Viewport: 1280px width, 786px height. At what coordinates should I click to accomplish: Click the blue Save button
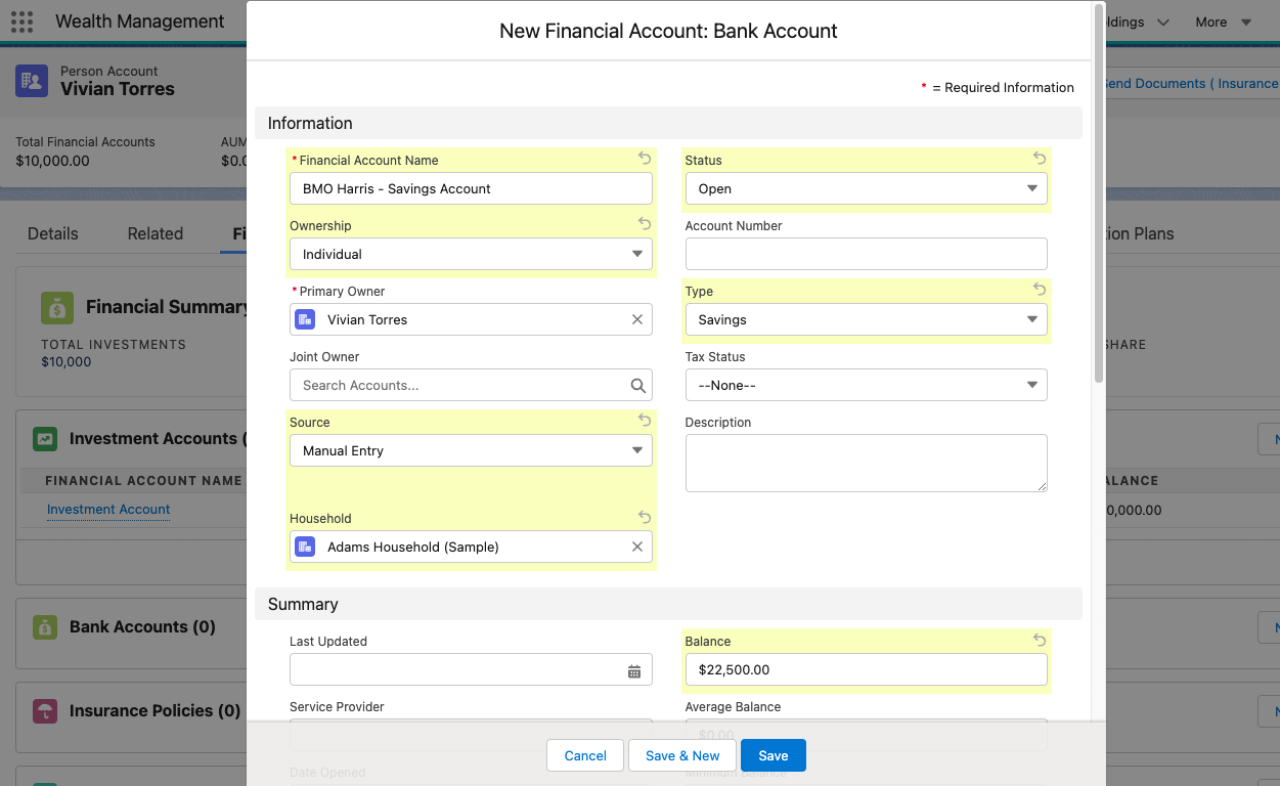(x=773, y=756)
